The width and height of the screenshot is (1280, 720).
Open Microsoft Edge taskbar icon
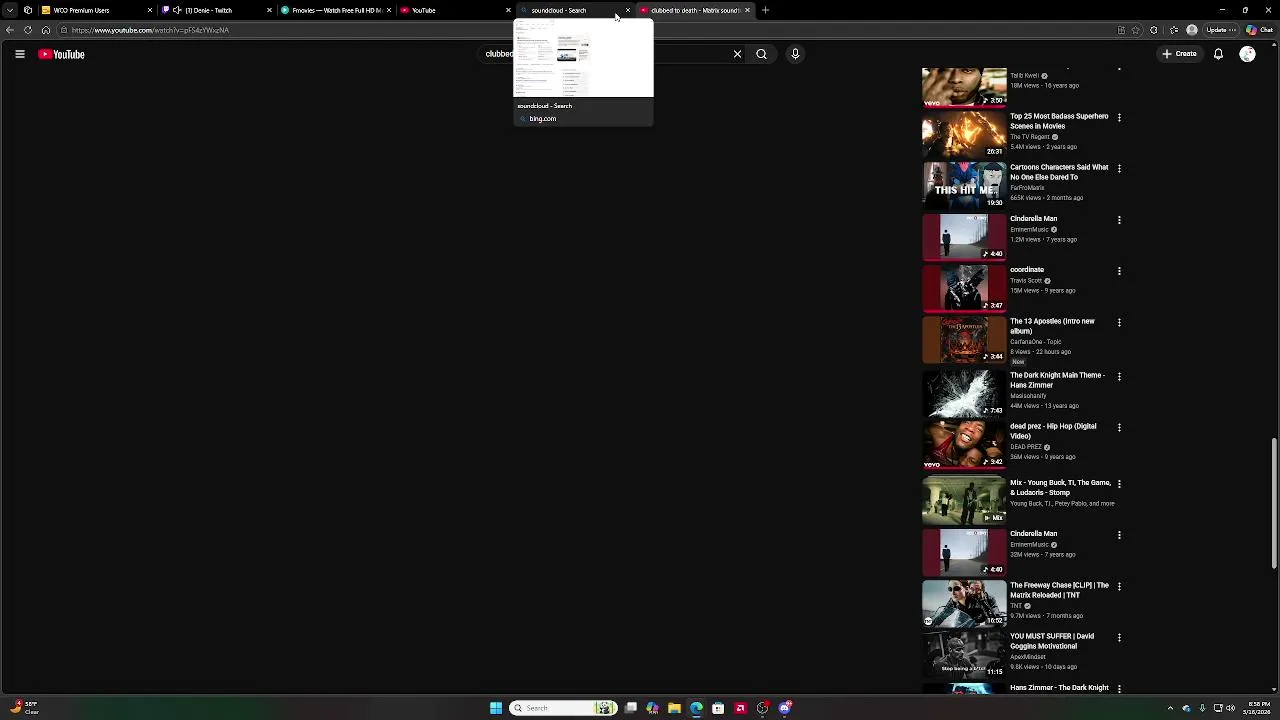click(696, 708)
